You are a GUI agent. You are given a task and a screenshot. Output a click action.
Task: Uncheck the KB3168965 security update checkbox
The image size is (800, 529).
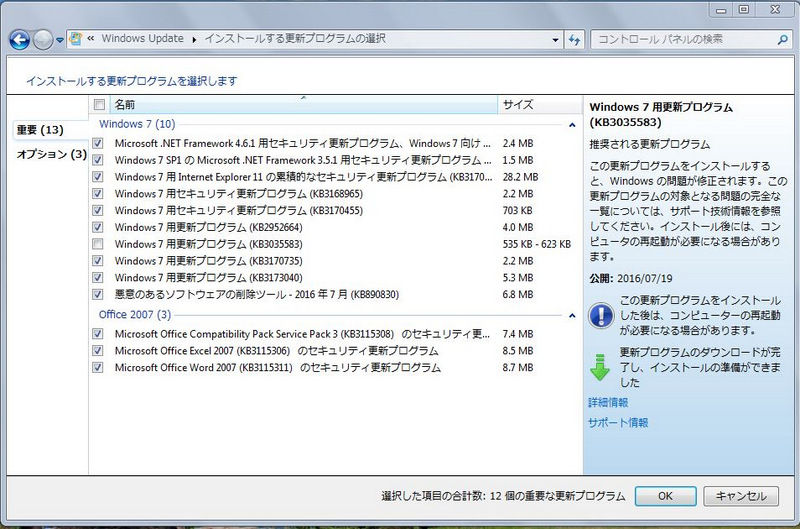98,194
